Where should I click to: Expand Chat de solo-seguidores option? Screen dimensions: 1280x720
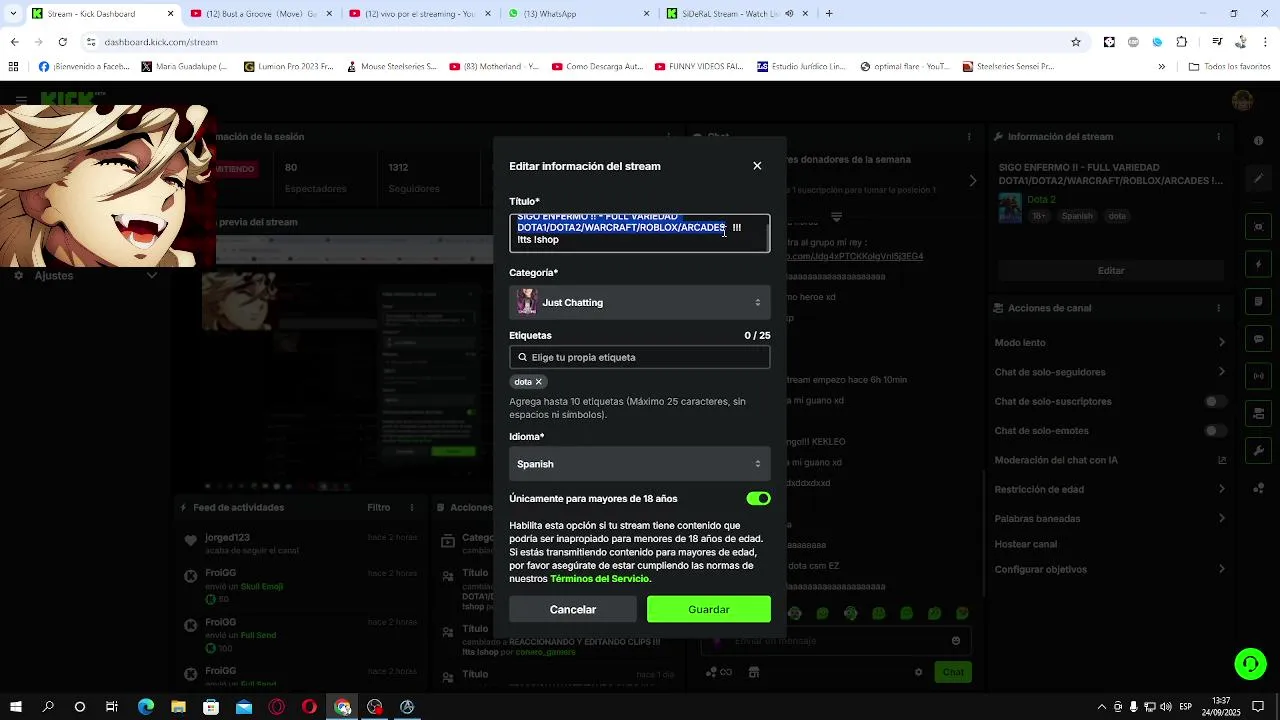(1109, 372)
